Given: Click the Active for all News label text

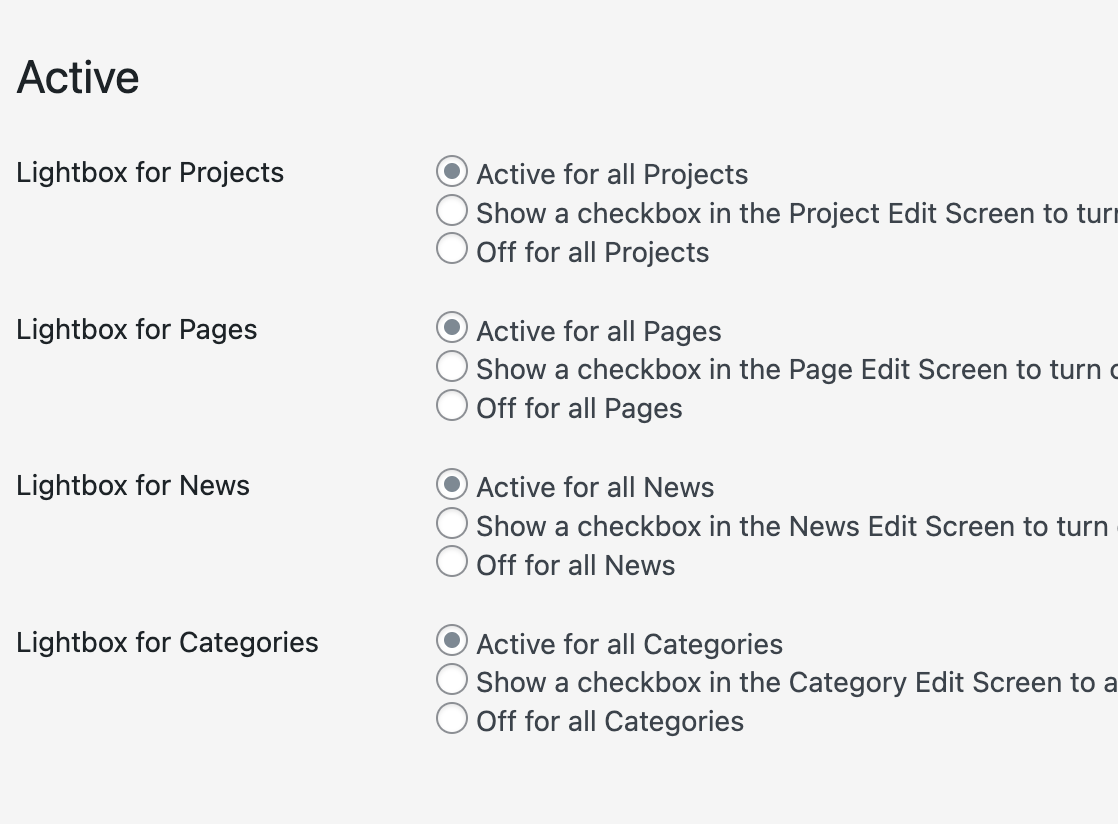Looking at the screenshot, I should click(594, 487).
